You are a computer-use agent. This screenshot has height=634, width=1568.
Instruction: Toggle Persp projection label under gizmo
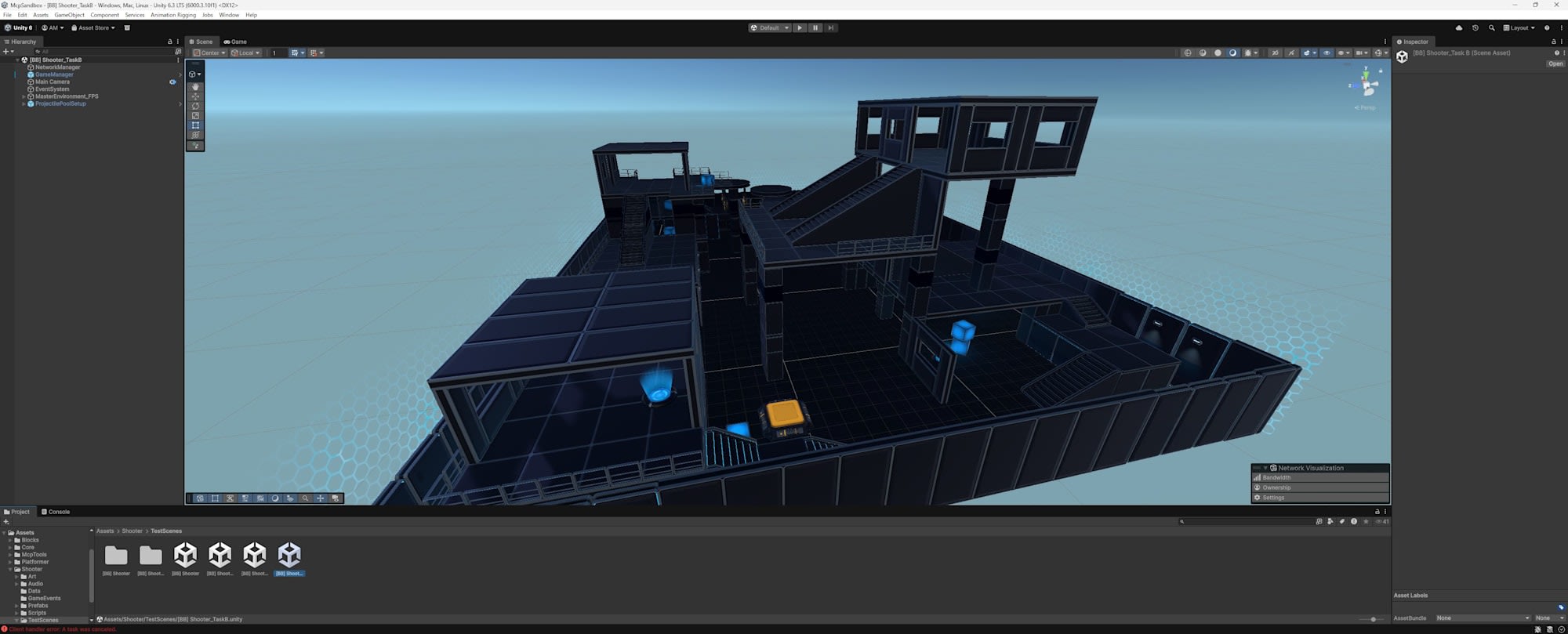(x=1365, y=108)
